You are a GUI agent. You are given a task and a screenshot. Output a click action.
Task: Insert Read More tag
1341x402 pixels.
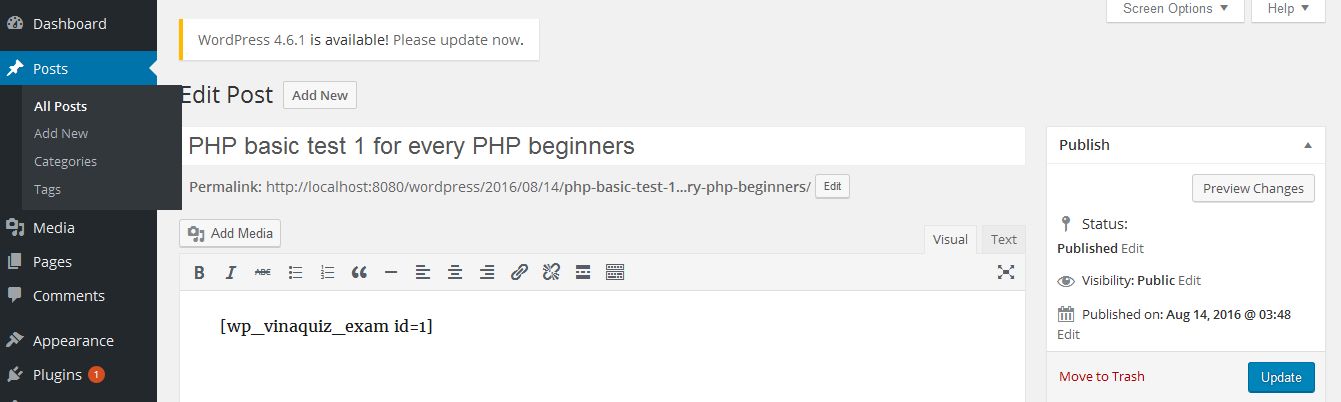583,272
